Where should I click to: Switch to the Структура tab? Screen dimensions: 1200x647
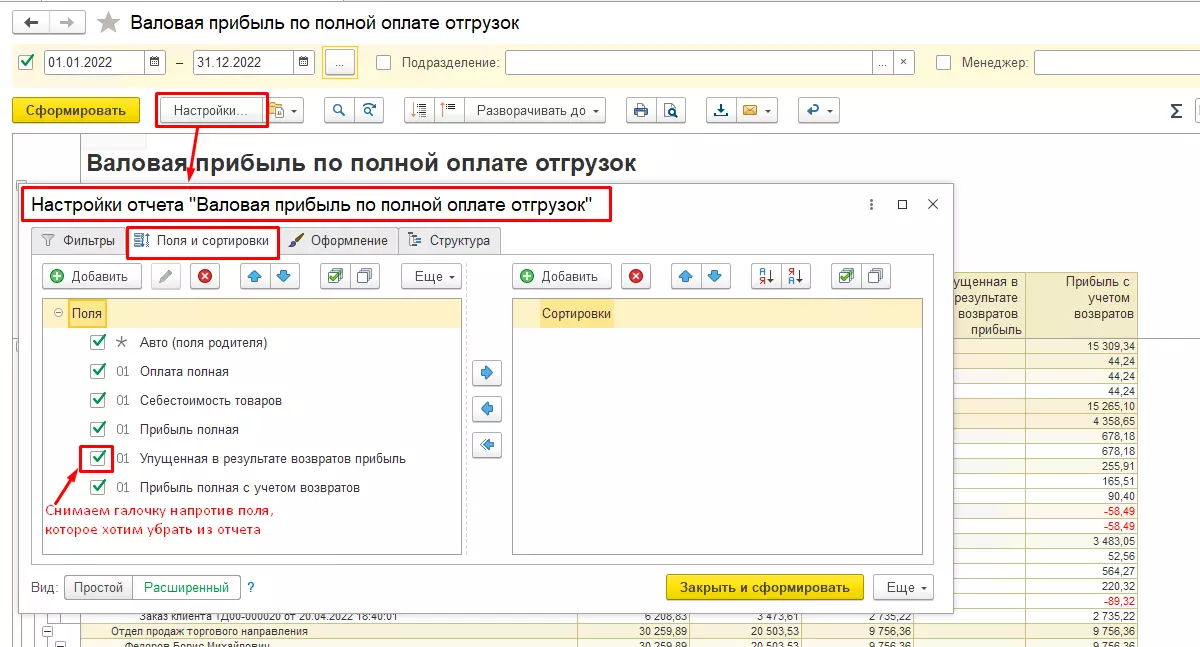[450, 240]
